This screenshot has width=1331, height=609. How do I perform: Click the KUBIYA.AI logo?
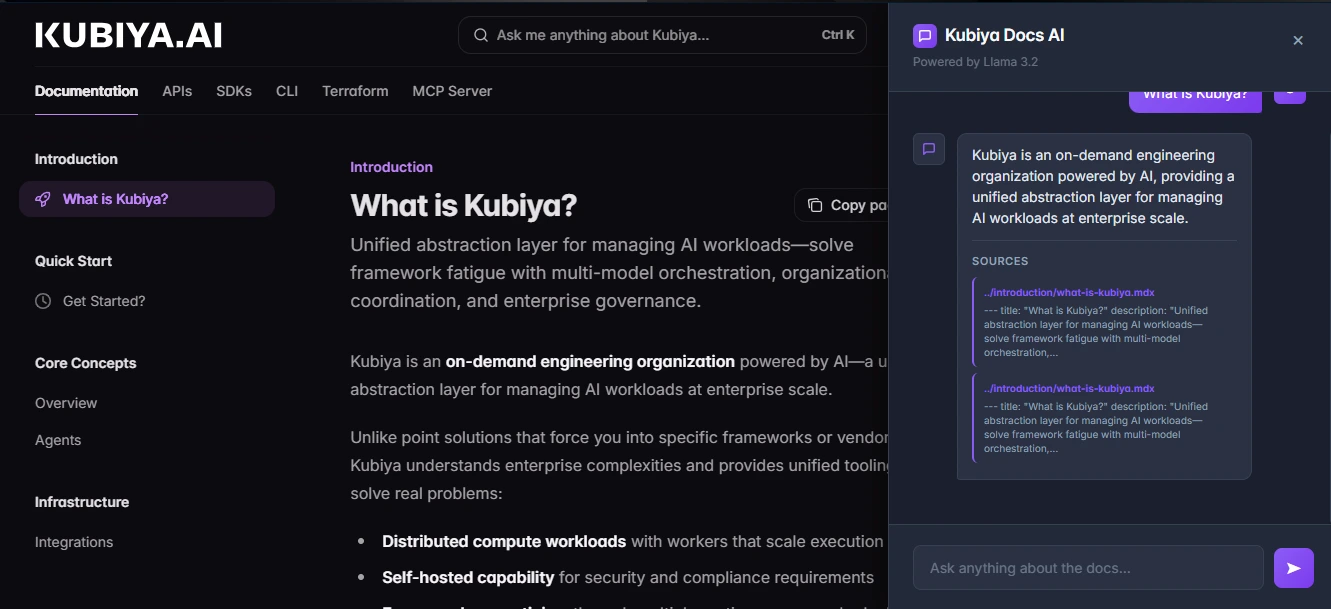[x=128, y=36]
